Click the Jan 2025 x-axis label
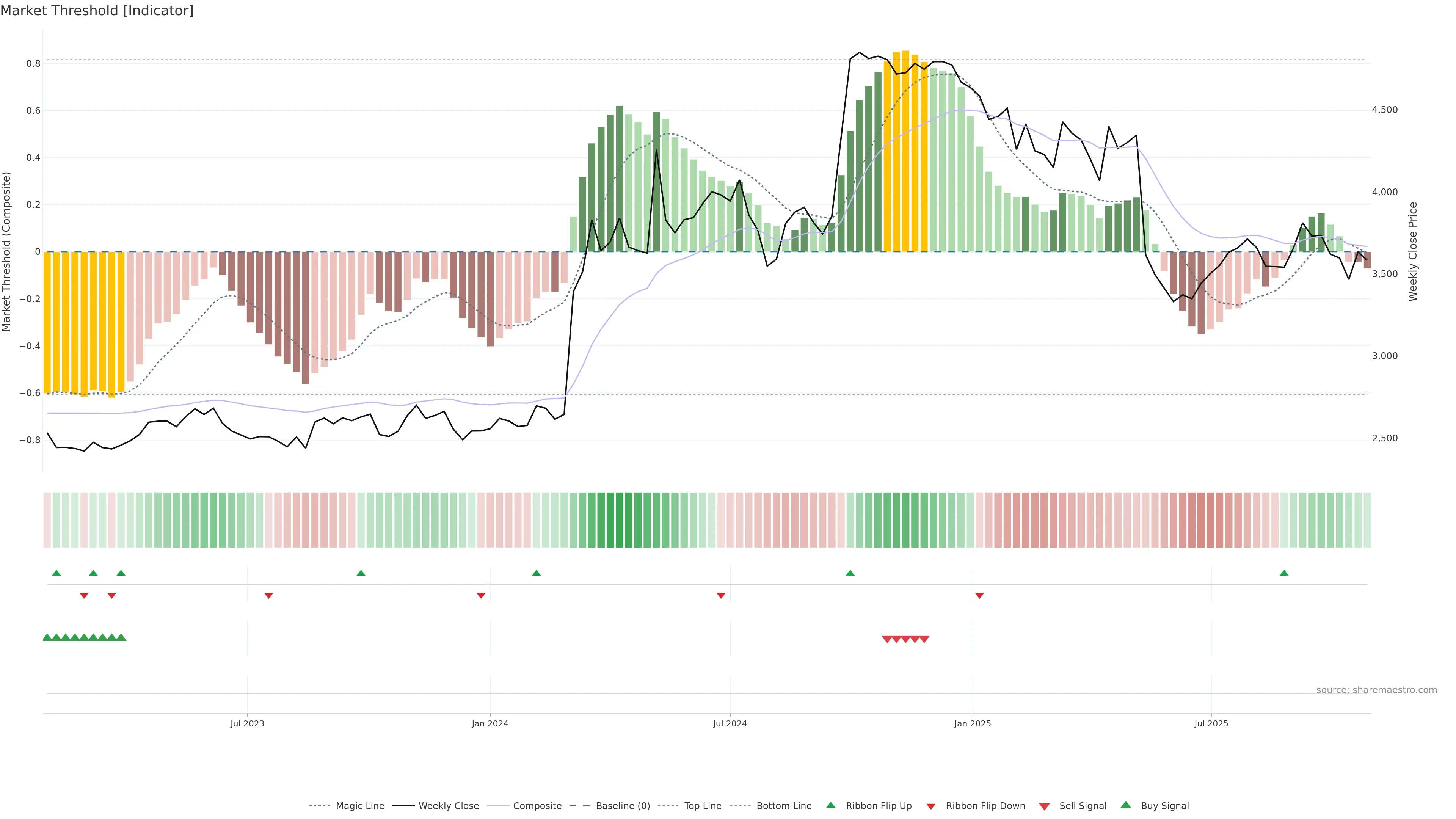Image resolution: width=1456 pixels, height=819 pixels. (x=972, y=723)
